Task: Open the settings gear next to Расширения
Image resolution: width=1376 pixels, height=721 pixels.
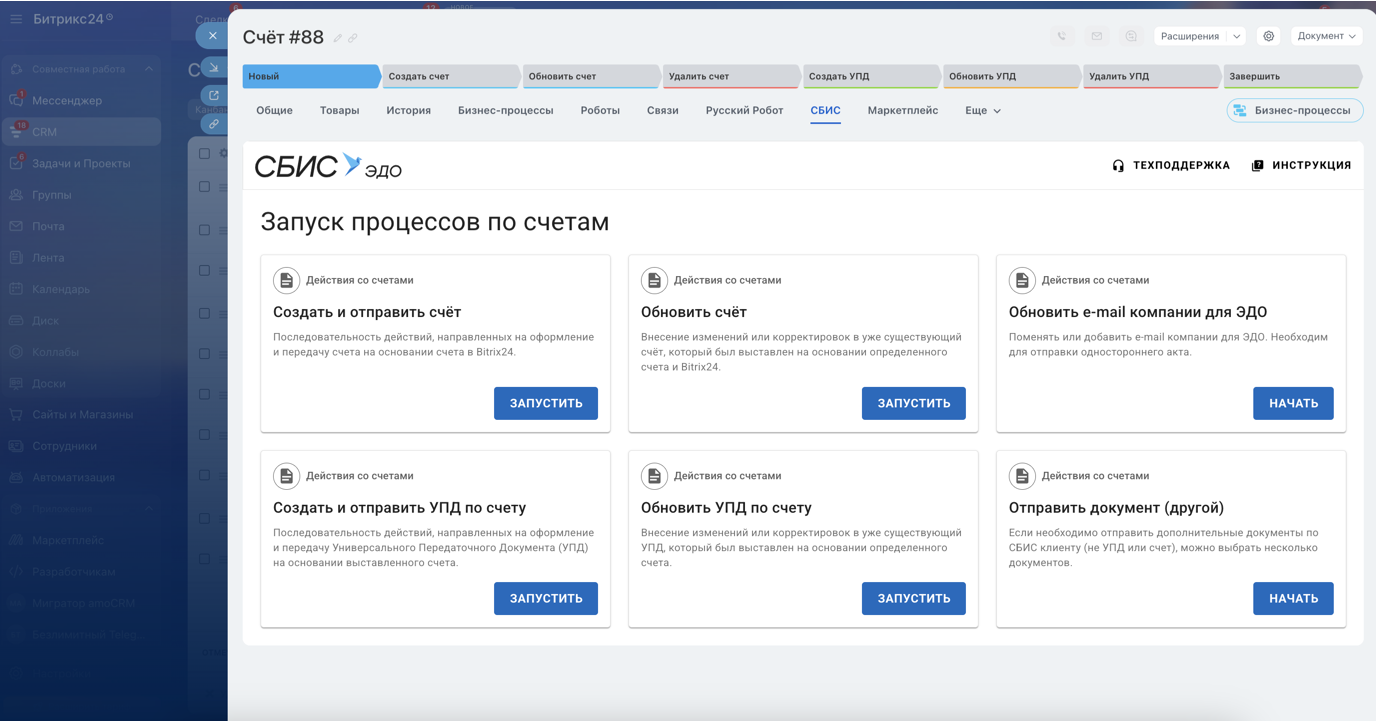Action: click(x=1269, y=36)
